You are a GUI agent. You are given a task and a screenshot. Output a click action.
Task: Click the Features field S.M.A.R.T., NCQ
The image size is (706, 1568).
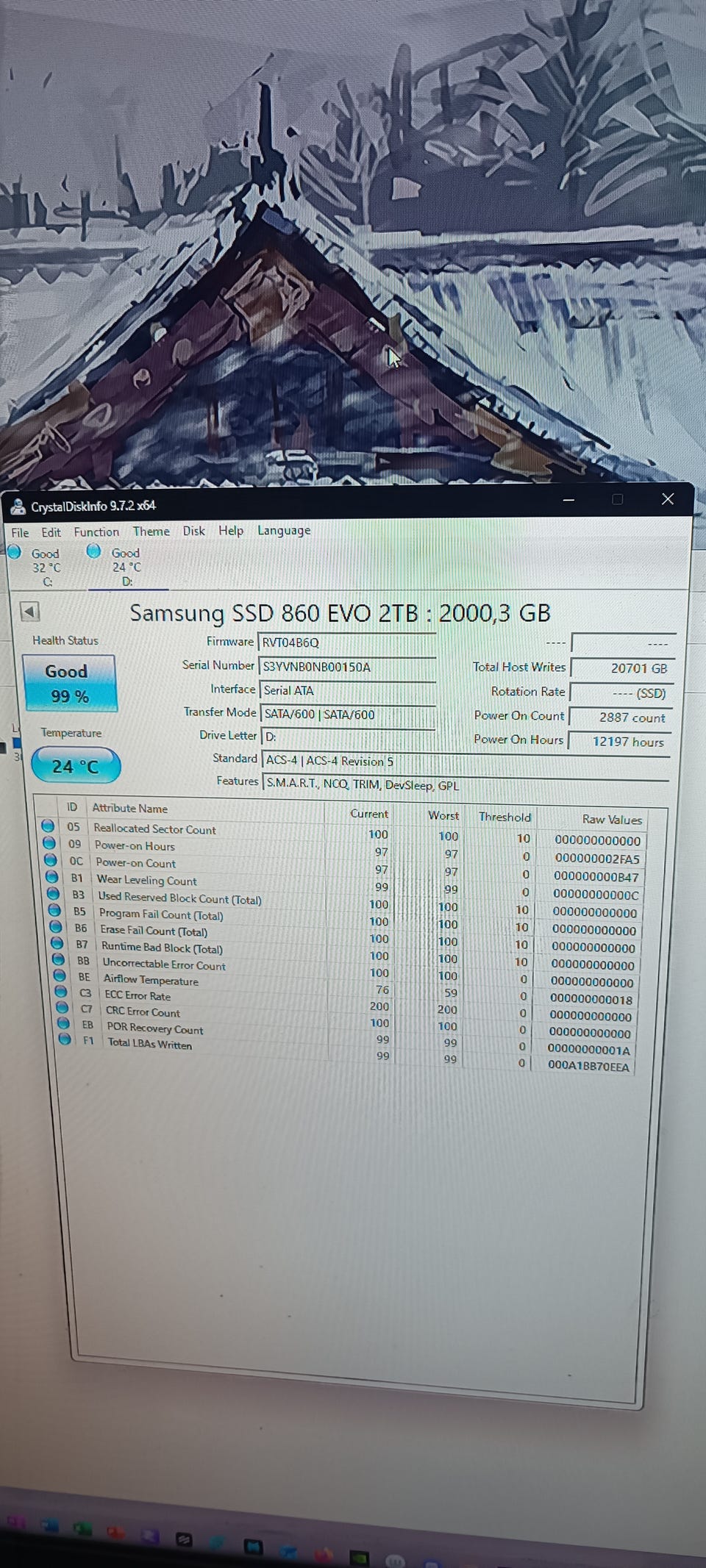click(466, 784)
